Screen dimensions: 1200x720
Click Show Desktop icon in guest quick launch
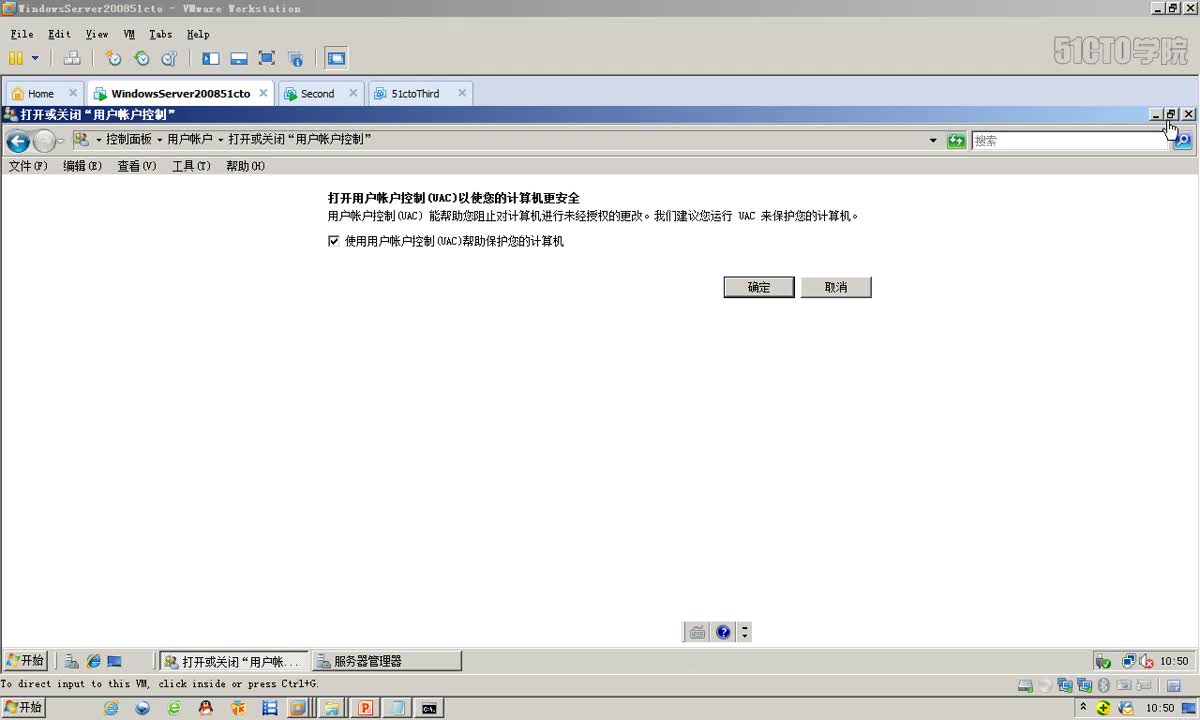pos(115,661)
